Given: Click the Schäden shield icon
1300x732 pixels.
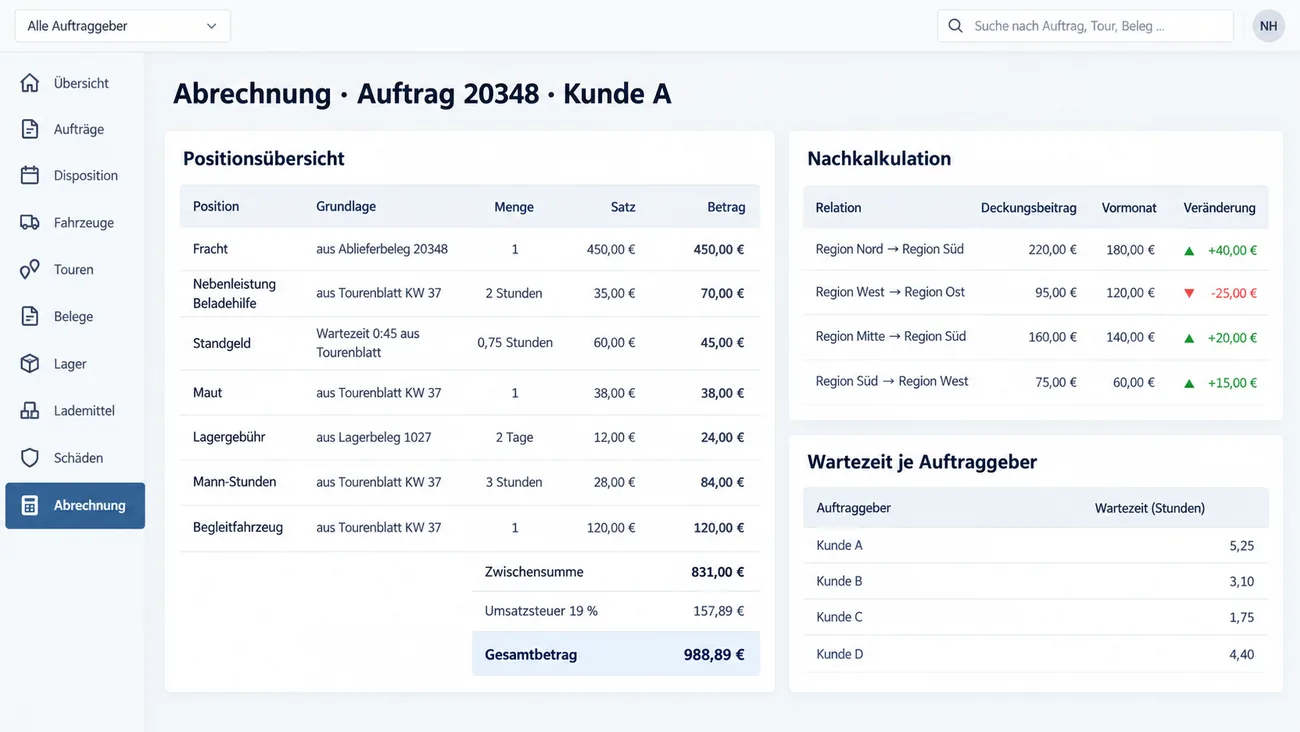Looking at the screenshot, I should 30,457.
